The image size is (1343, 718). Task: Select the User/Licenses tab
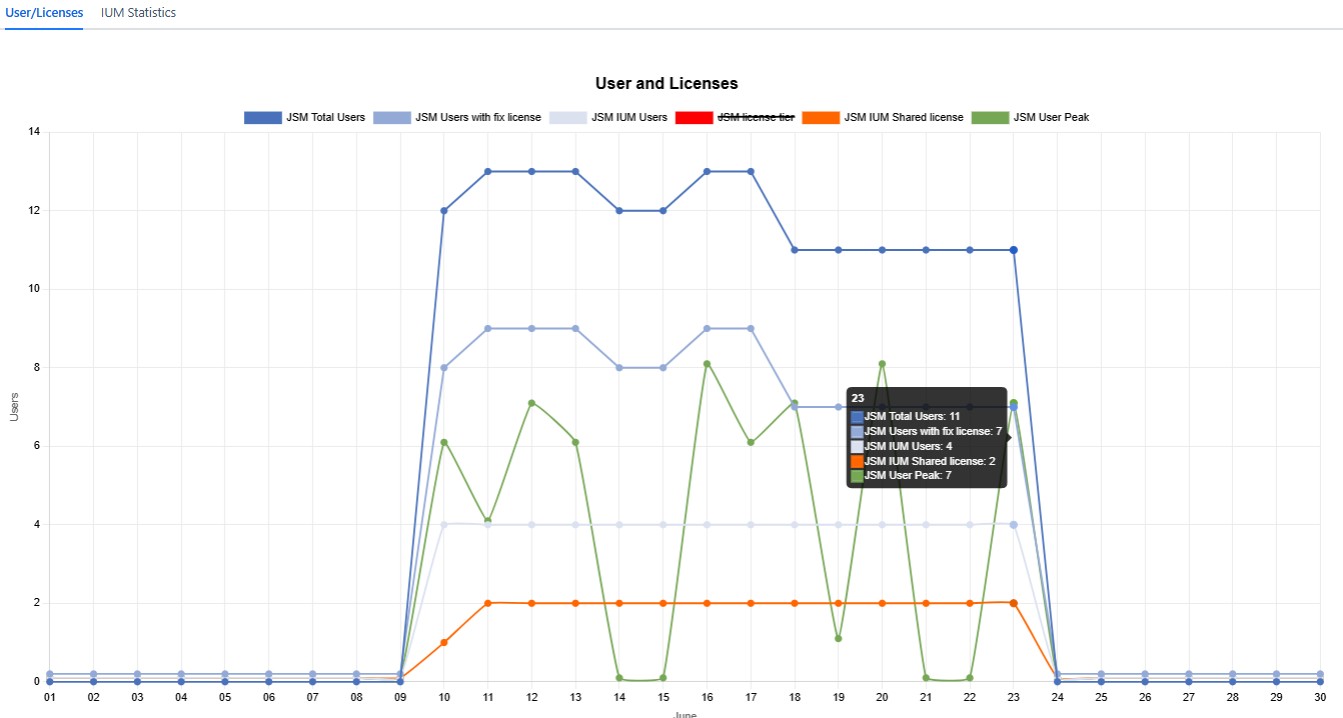[44, 13]
